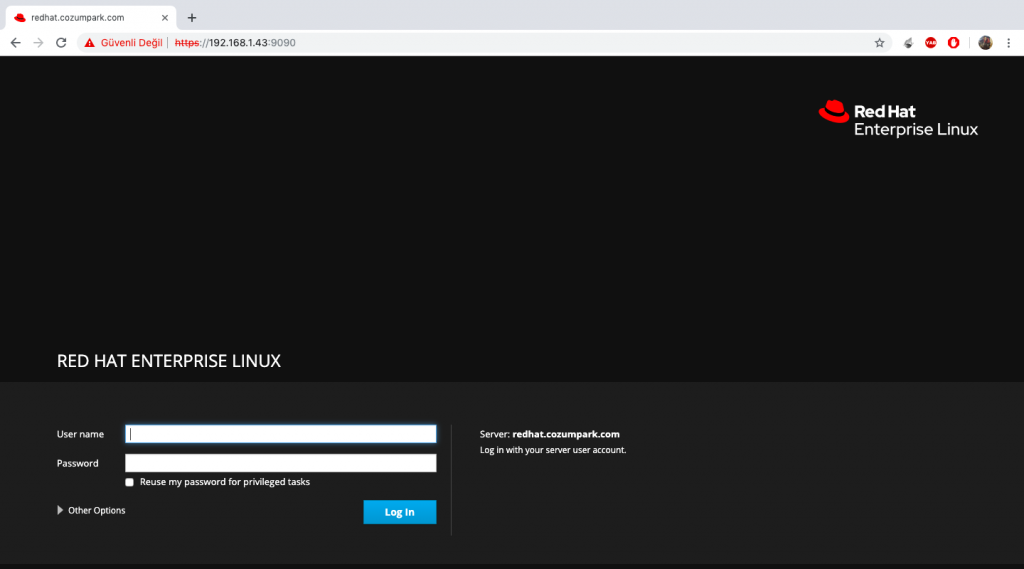The width and height of the screenshot is (1024, 569).
Task: Close the redhat.cozumpark.com tab
Action: 165,18
